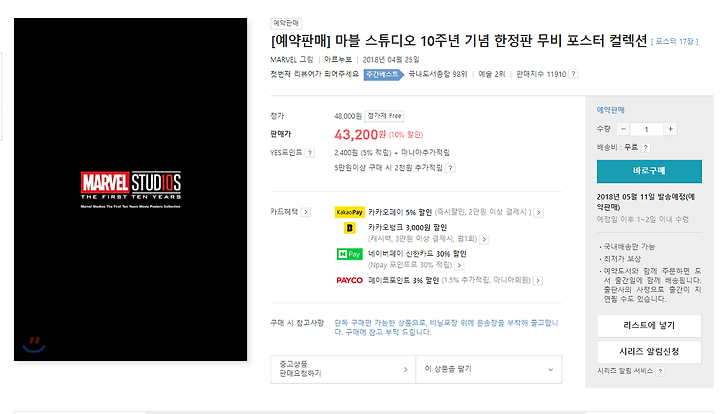Expand details arrow for 네이버페이 Npay 포인트

[x=459, y=265]
